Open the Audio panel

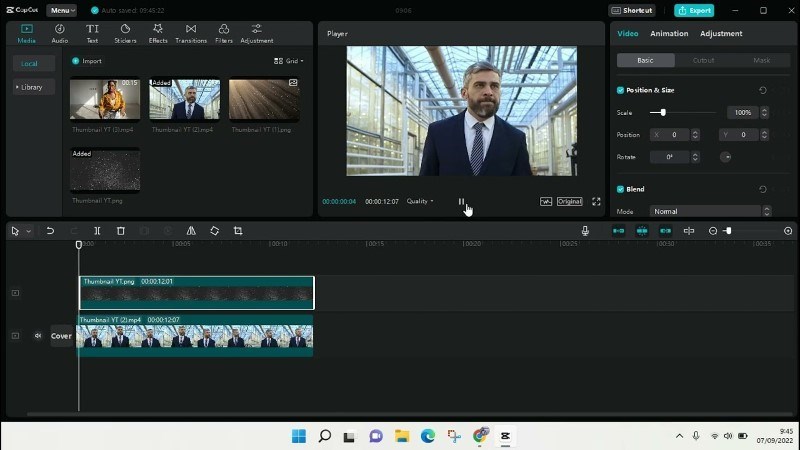60,34
